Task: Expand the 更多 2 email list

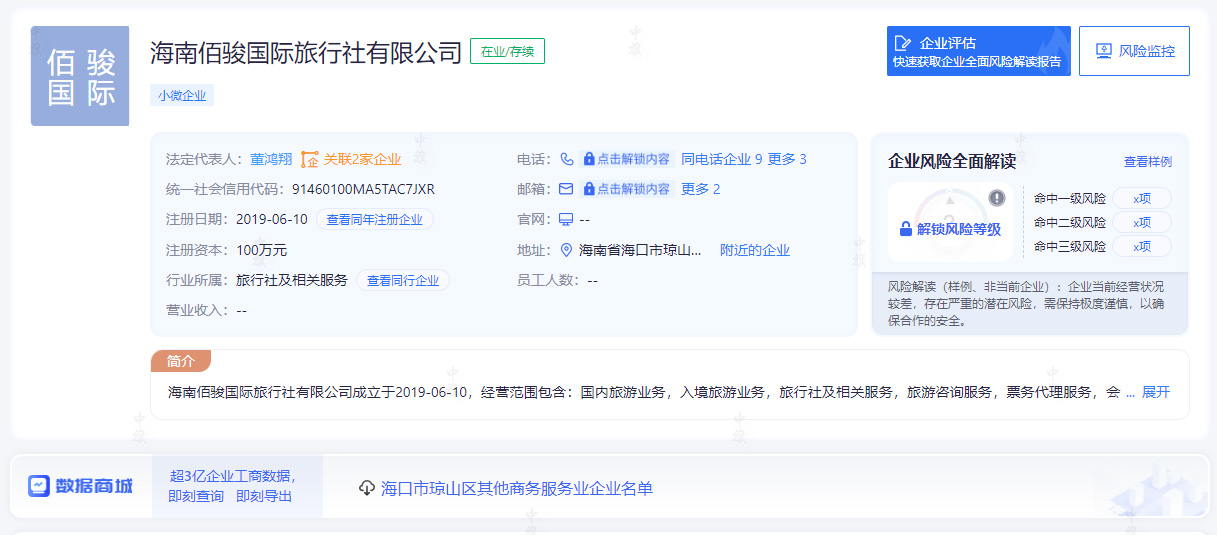Action: (700, 189)
